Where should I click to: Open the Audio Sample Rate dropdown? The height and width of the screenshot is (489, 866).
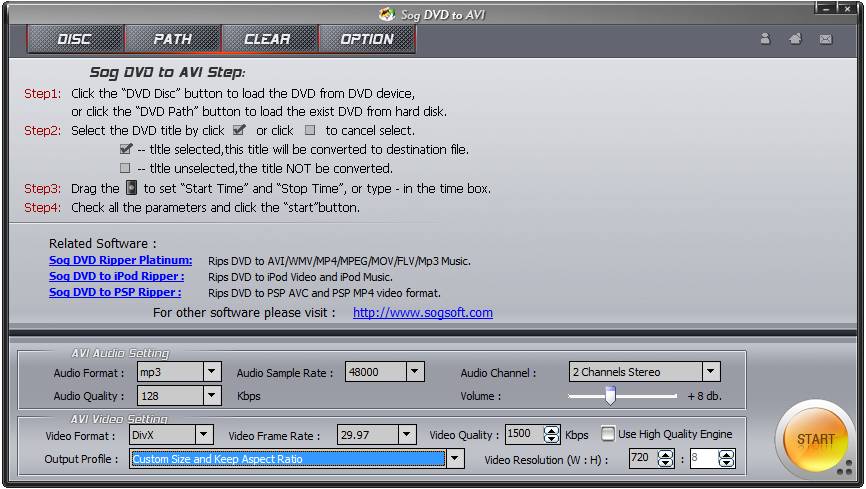(x=415, y=372)
